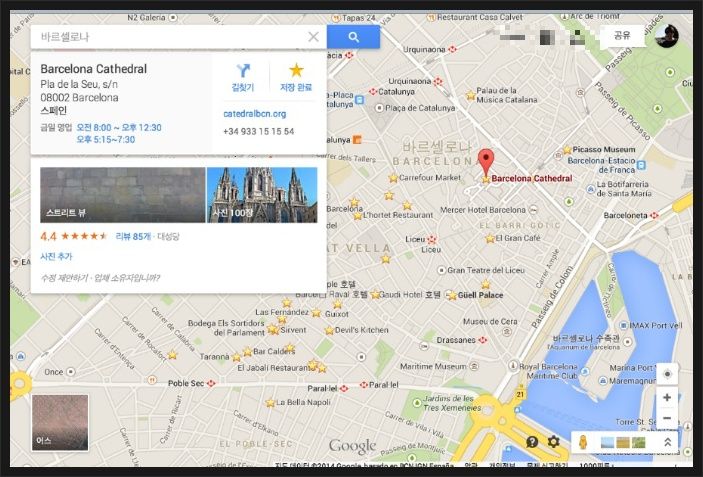This screenshot has height=477, width=703.
Task: Zoom in with the plus button
Action: (667, 397)
